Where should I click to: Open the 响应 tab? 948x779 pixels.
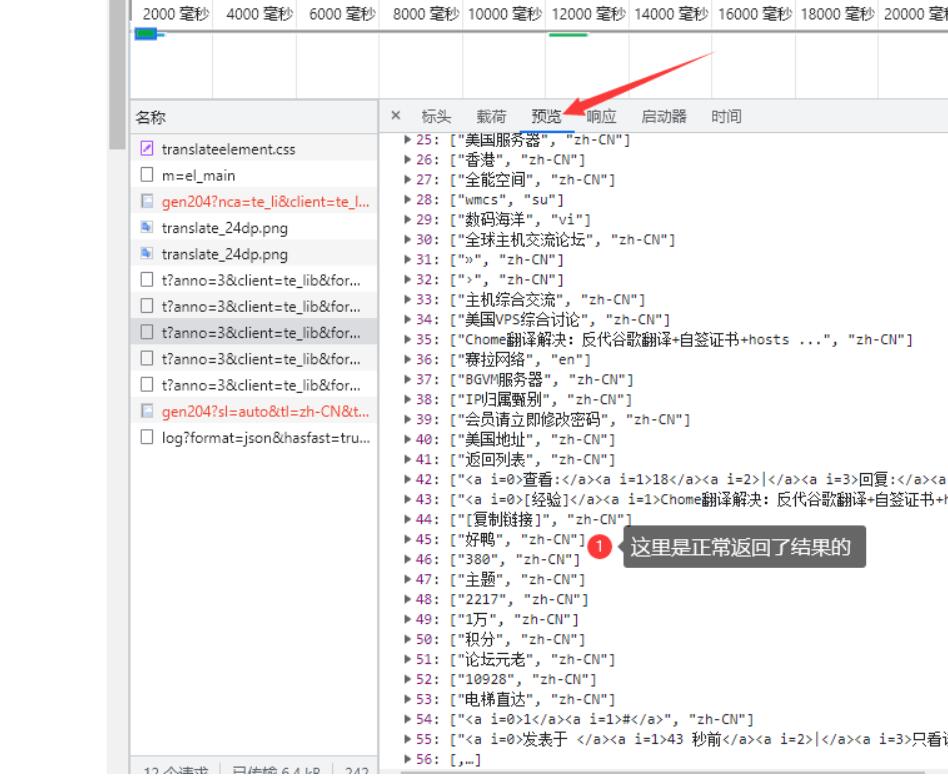602,116
